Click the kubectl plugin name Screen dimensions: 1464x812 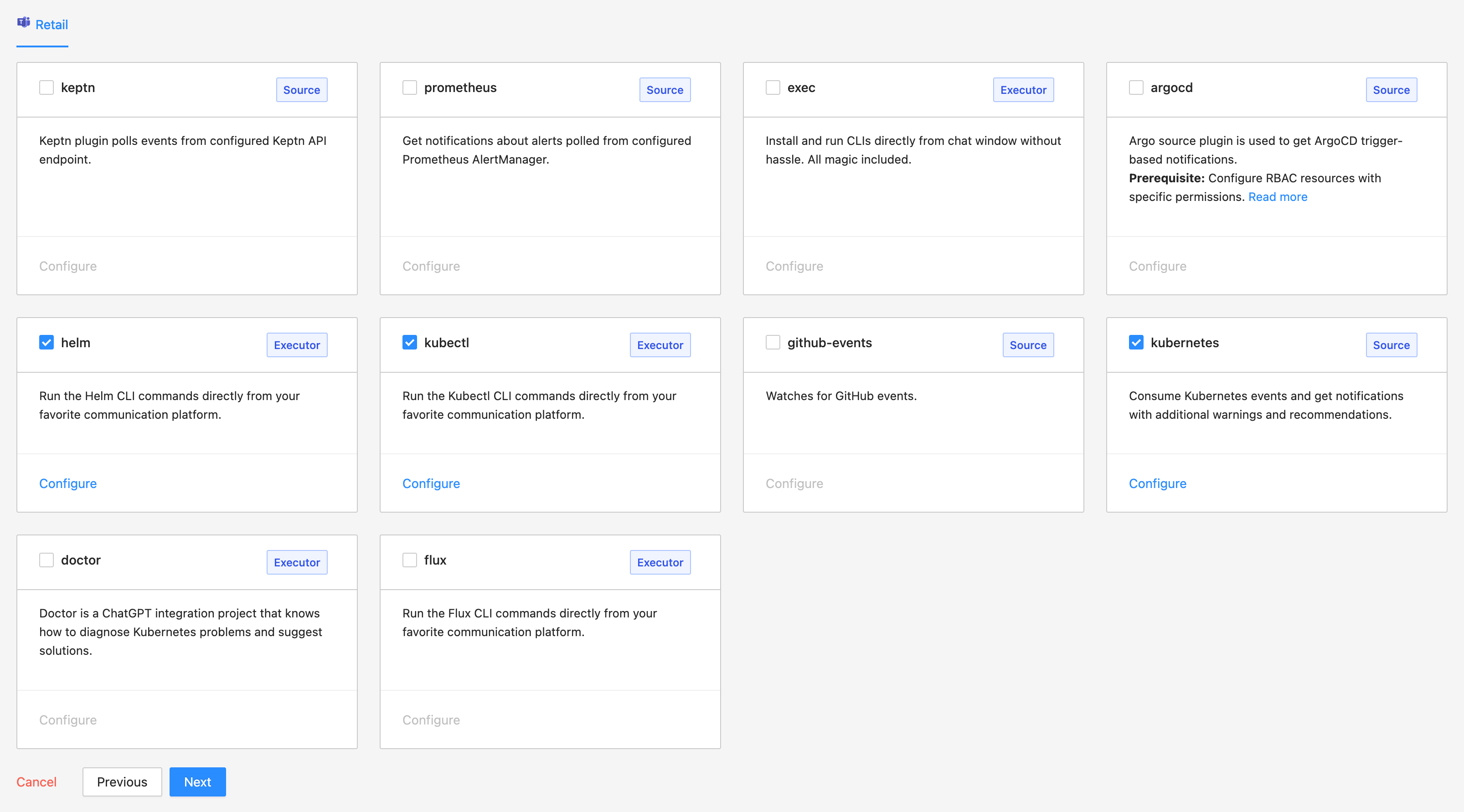point(447,343)
